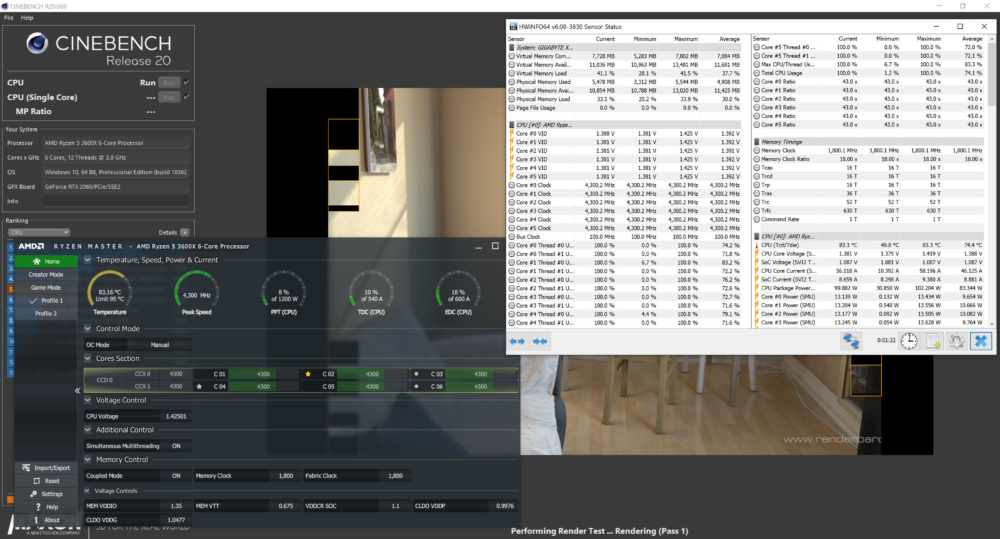Viewport: 1000px width, 539px height.
Task: Toggle the Details button in Cinebench Ranking
Action: tap(185, 232)
